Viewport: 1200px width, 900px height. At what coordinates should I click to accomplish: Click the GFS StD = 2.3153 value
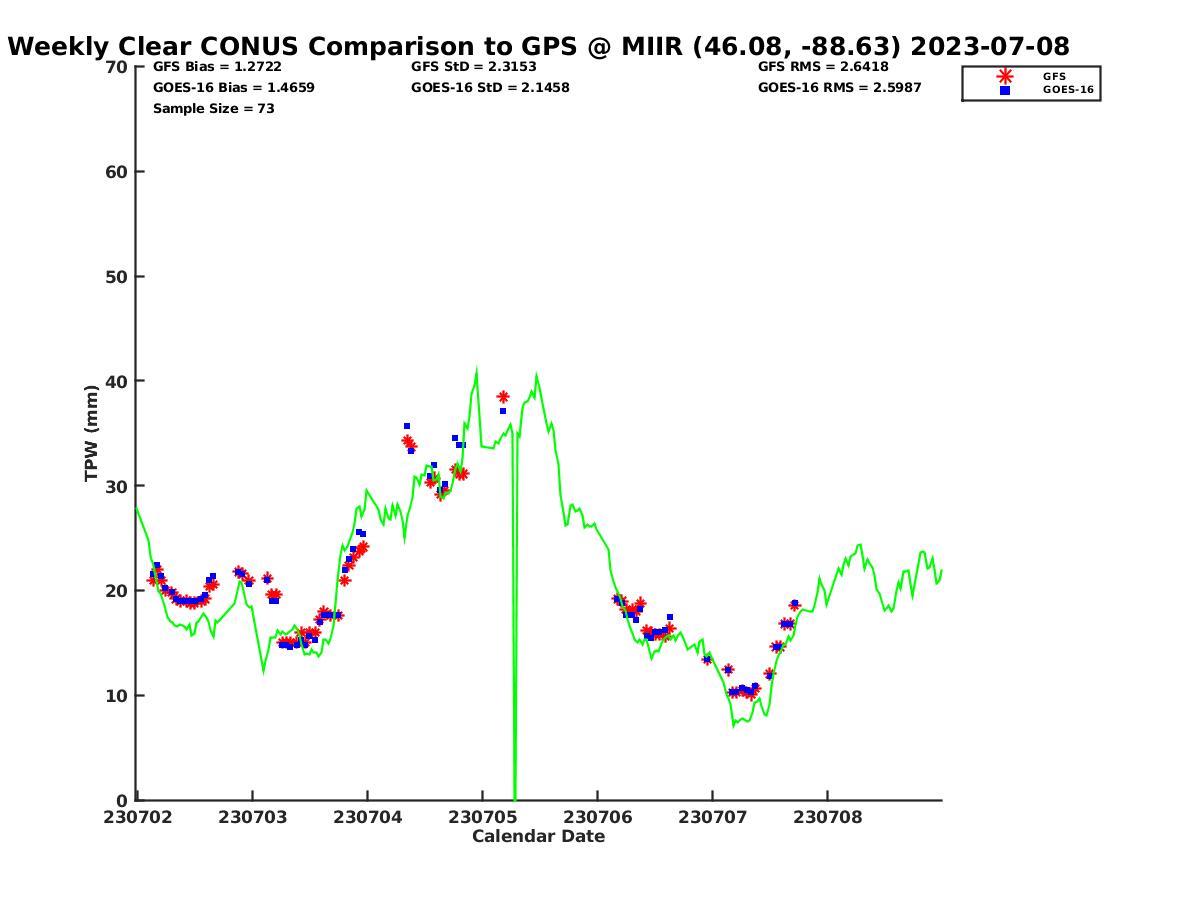point(473,67)
